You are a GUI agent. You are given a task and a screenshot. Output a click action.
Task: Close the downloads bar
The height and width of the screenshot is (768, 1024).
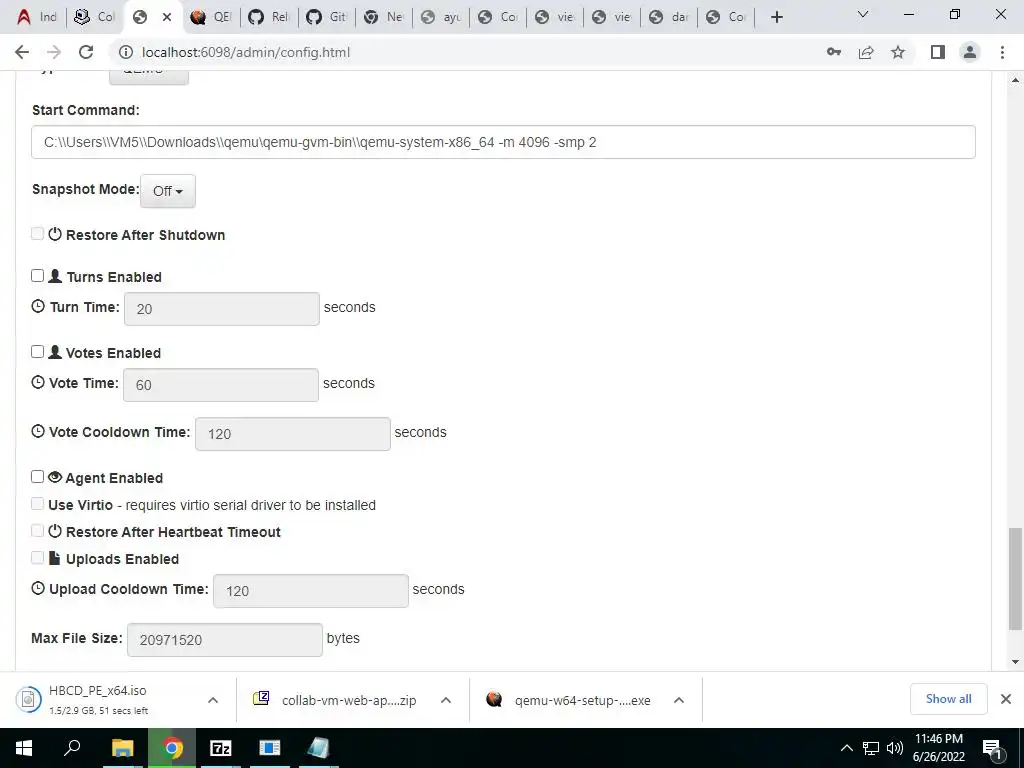point(1006,699)
